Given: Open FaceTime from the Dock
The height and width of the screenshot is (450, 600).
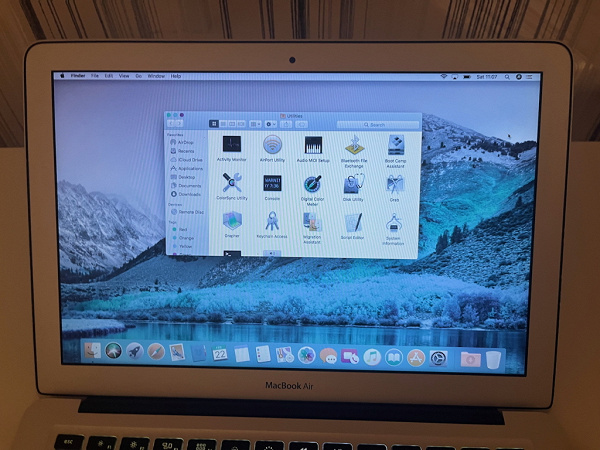Looking at the screenshot, I should 350,356.
